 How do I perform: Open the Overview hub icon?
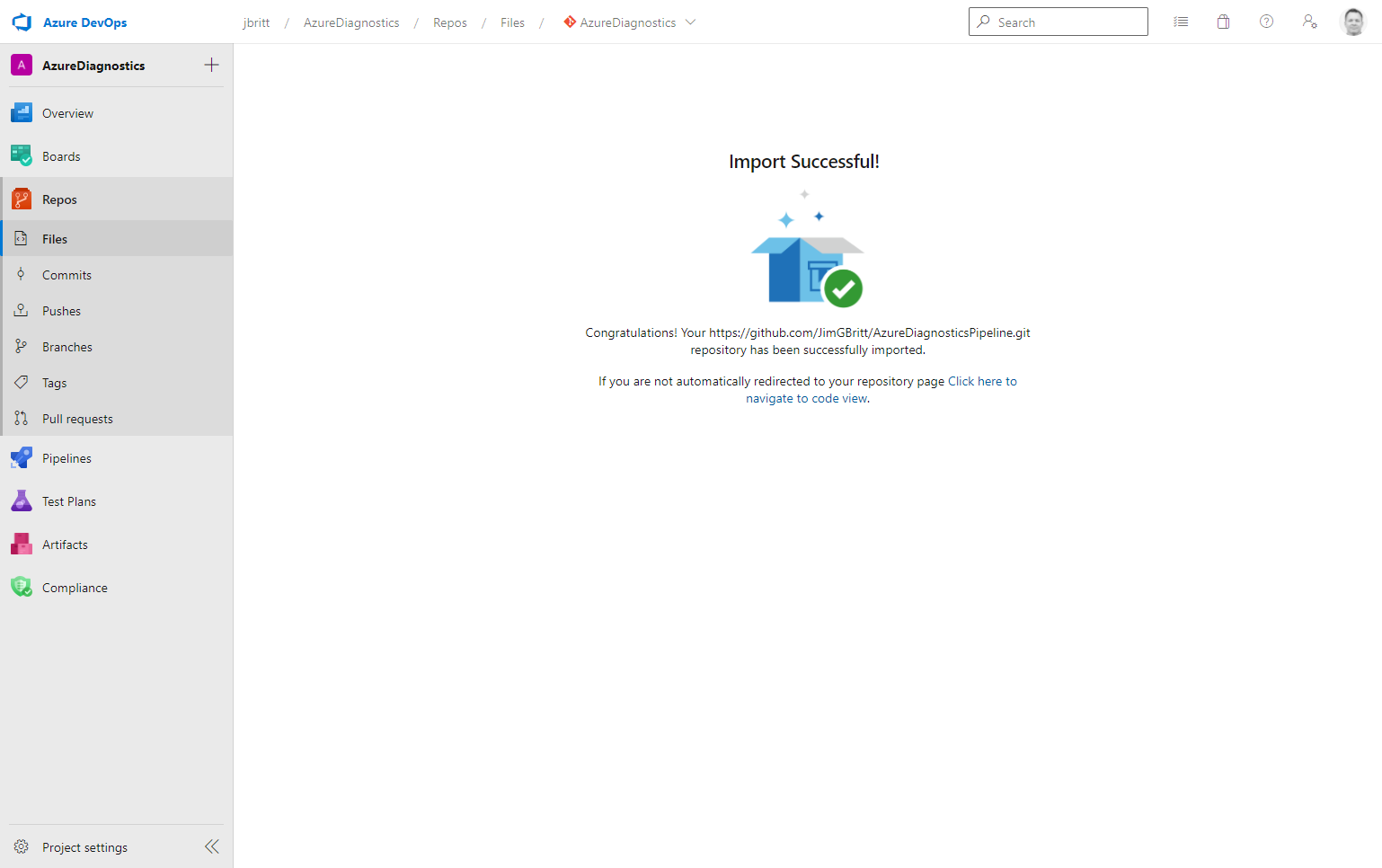[22, 113]
